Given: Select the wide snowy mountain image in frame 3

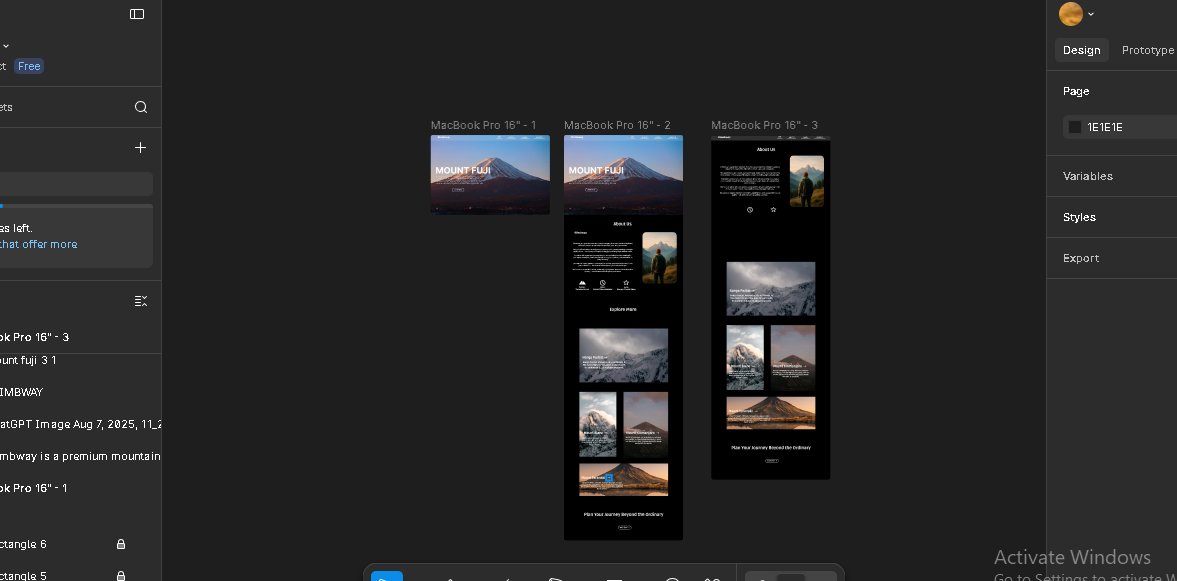Looking at the screenshot, I should point(771,289).
